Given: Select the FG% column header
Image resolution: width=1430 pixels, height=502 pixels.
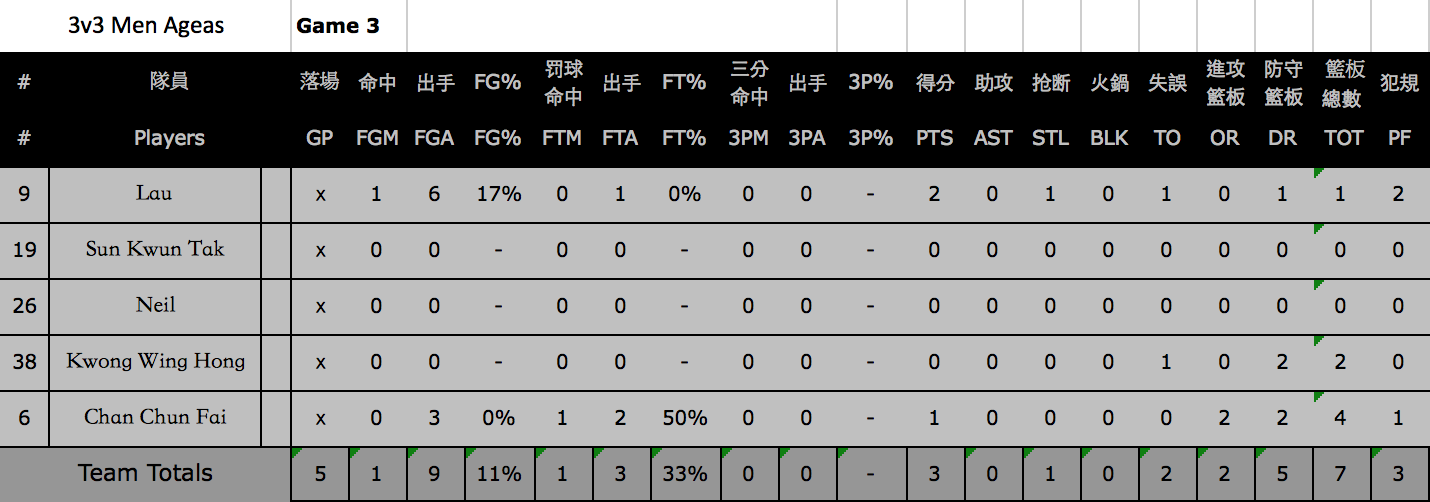Looking at the screenshot, I should pyautogui.click(x=497, y=138).
